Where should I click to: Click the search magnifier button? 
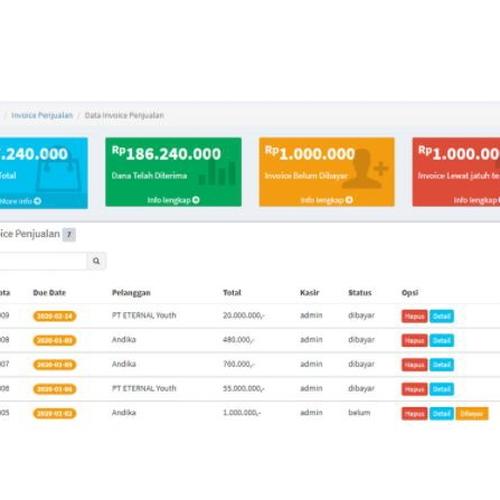[96, 261]
